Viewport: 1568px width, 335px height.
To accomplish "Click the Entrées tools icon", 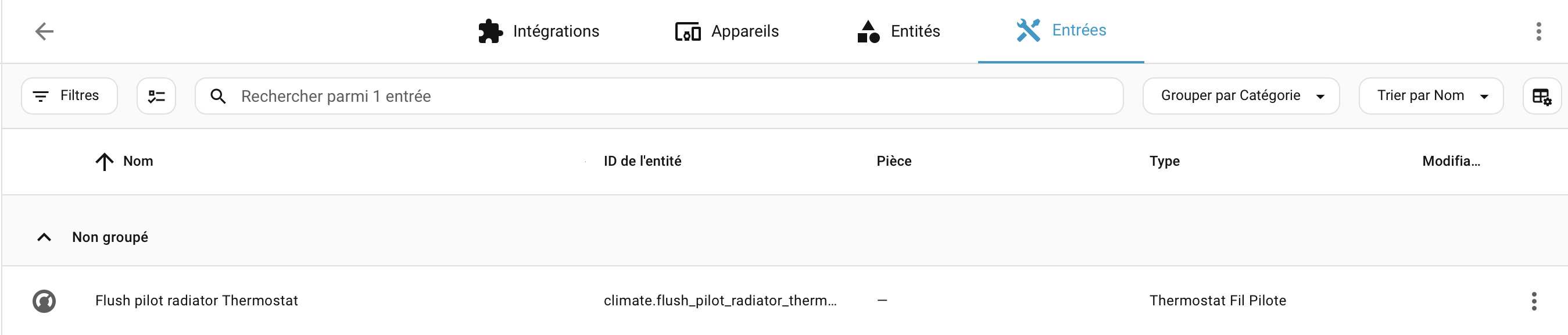I will pos(1028,30).
